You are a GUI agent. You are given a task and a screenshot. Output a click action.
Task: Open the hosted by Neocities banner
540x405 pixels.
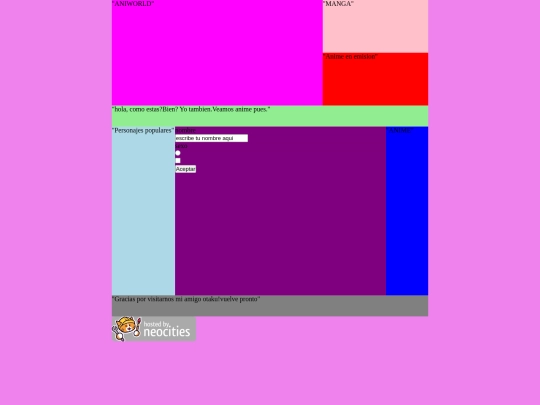(154, 329)
